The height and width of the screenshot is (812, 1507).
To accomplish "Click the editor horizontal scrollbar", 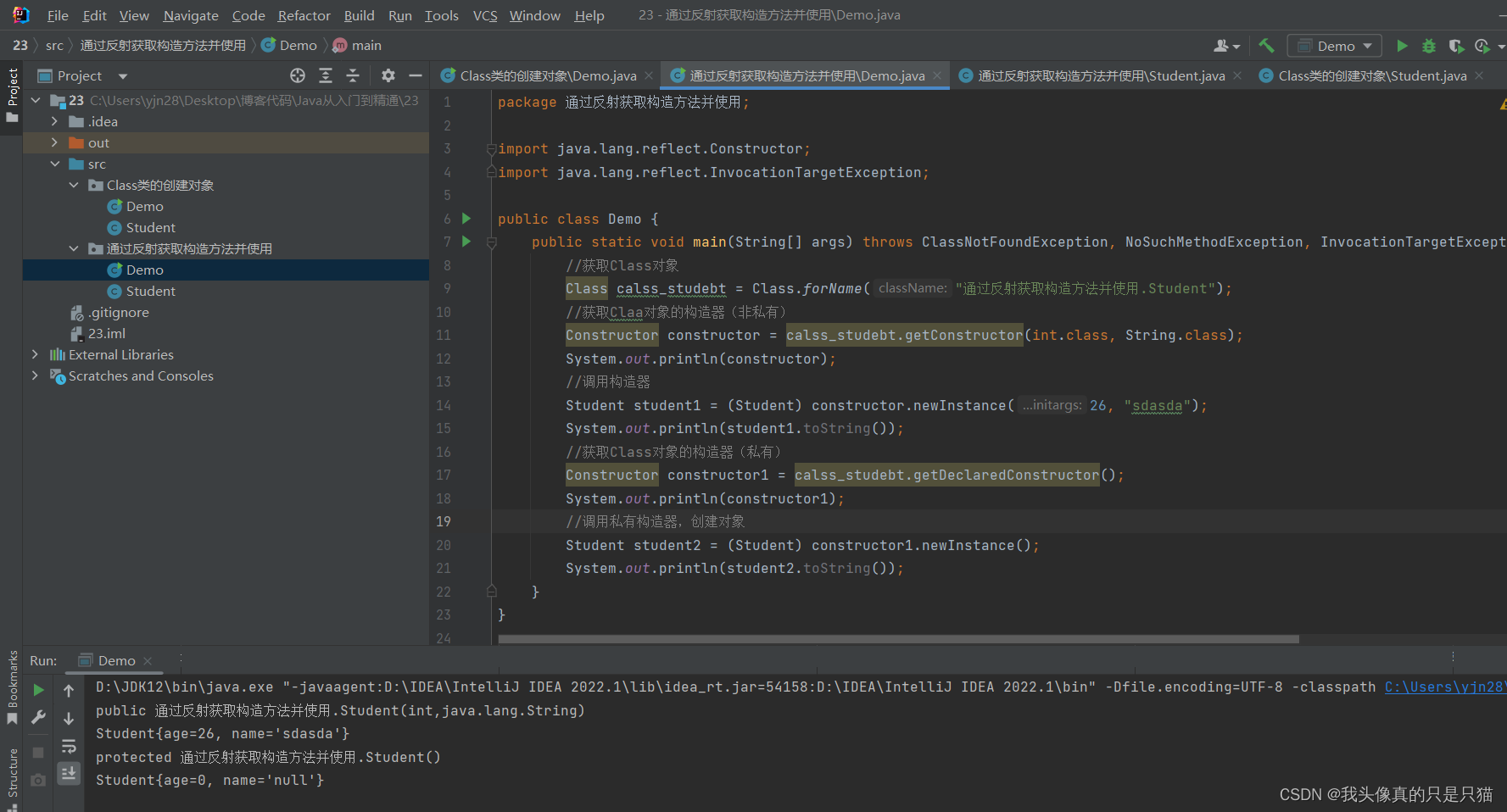I will [898, 639].
